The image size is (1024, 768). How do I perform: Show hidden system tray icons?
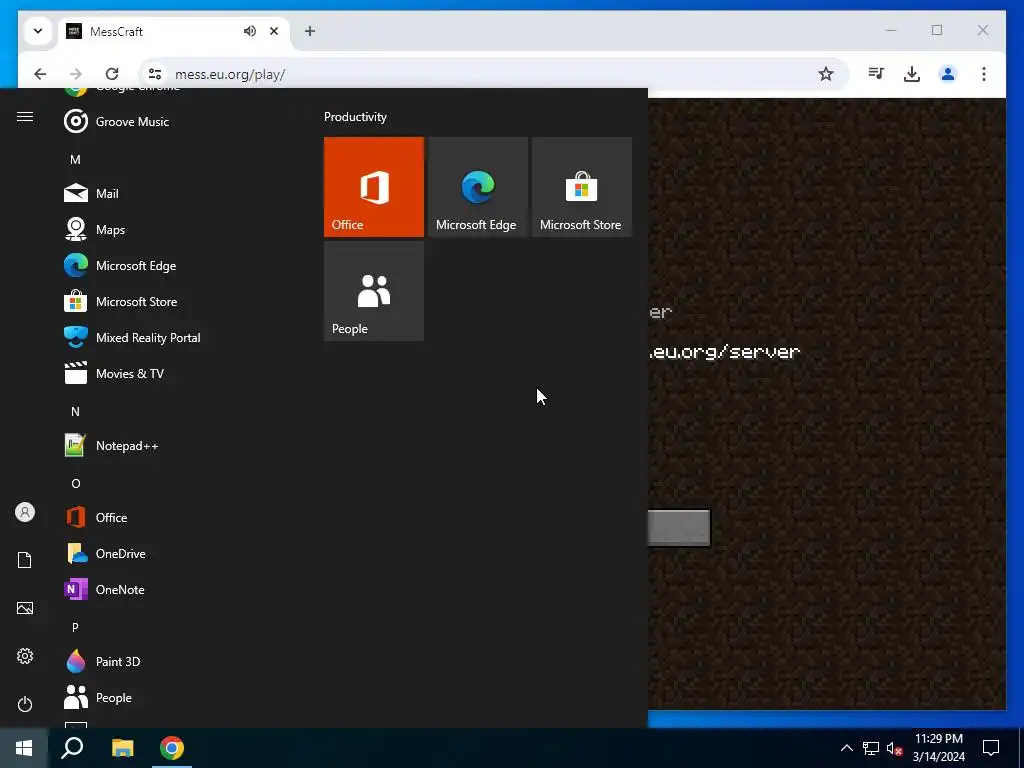coord(846,748)
